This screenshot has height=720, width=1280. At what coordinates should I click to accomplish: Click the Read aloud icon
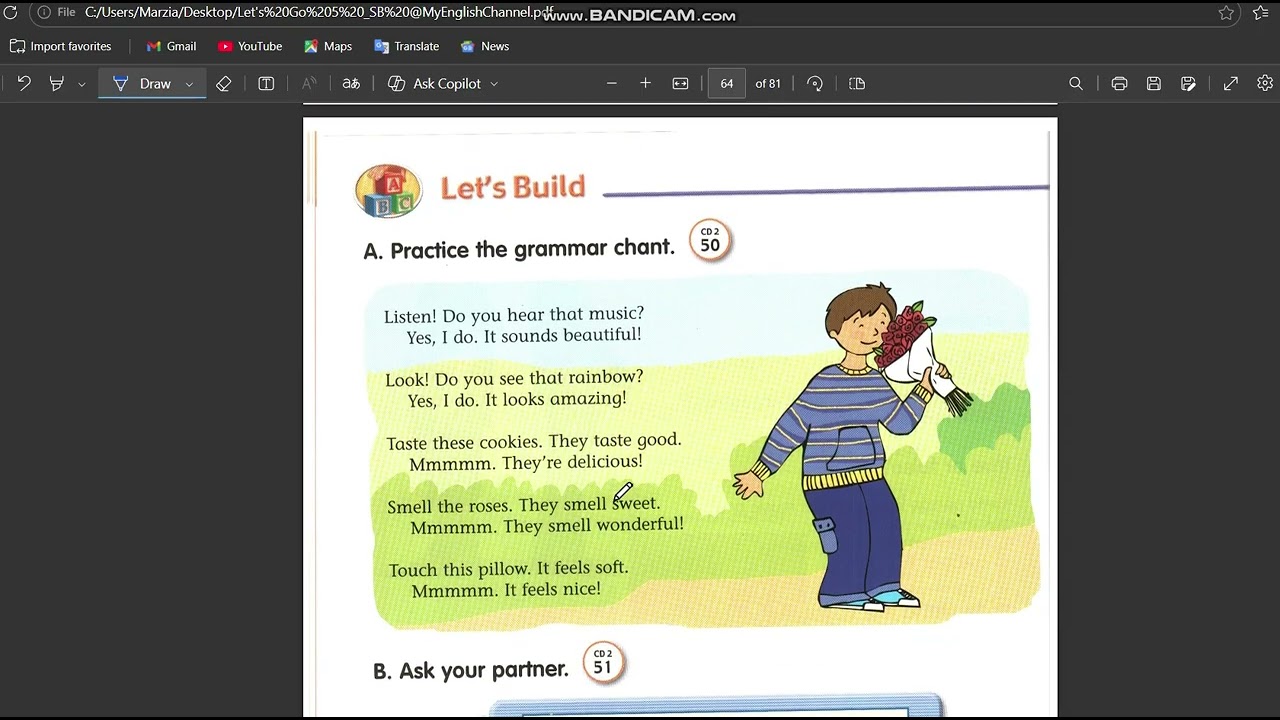coord(309,84)
